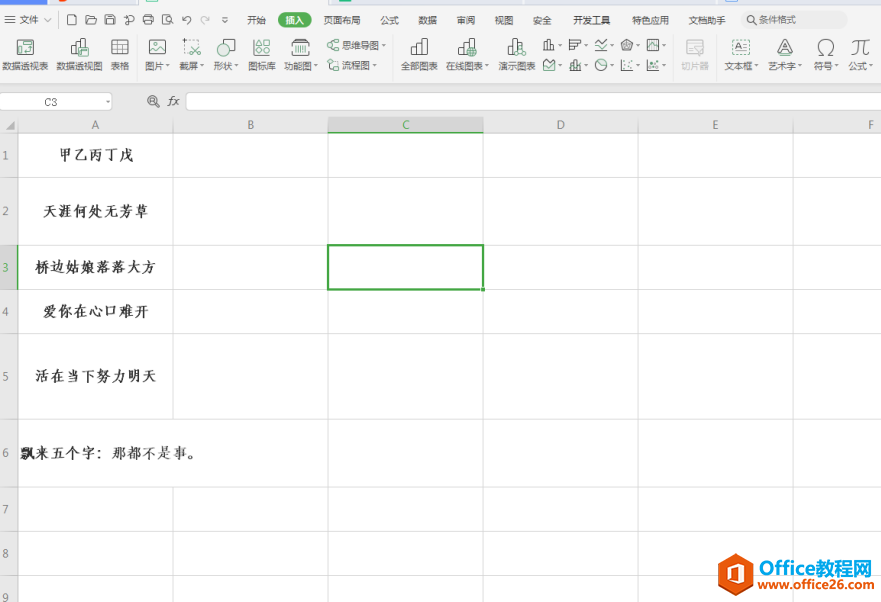The width and height of the screenshot is (881, 602).
Task: Click the formula bar input field
Action: [x=533, y=101]
